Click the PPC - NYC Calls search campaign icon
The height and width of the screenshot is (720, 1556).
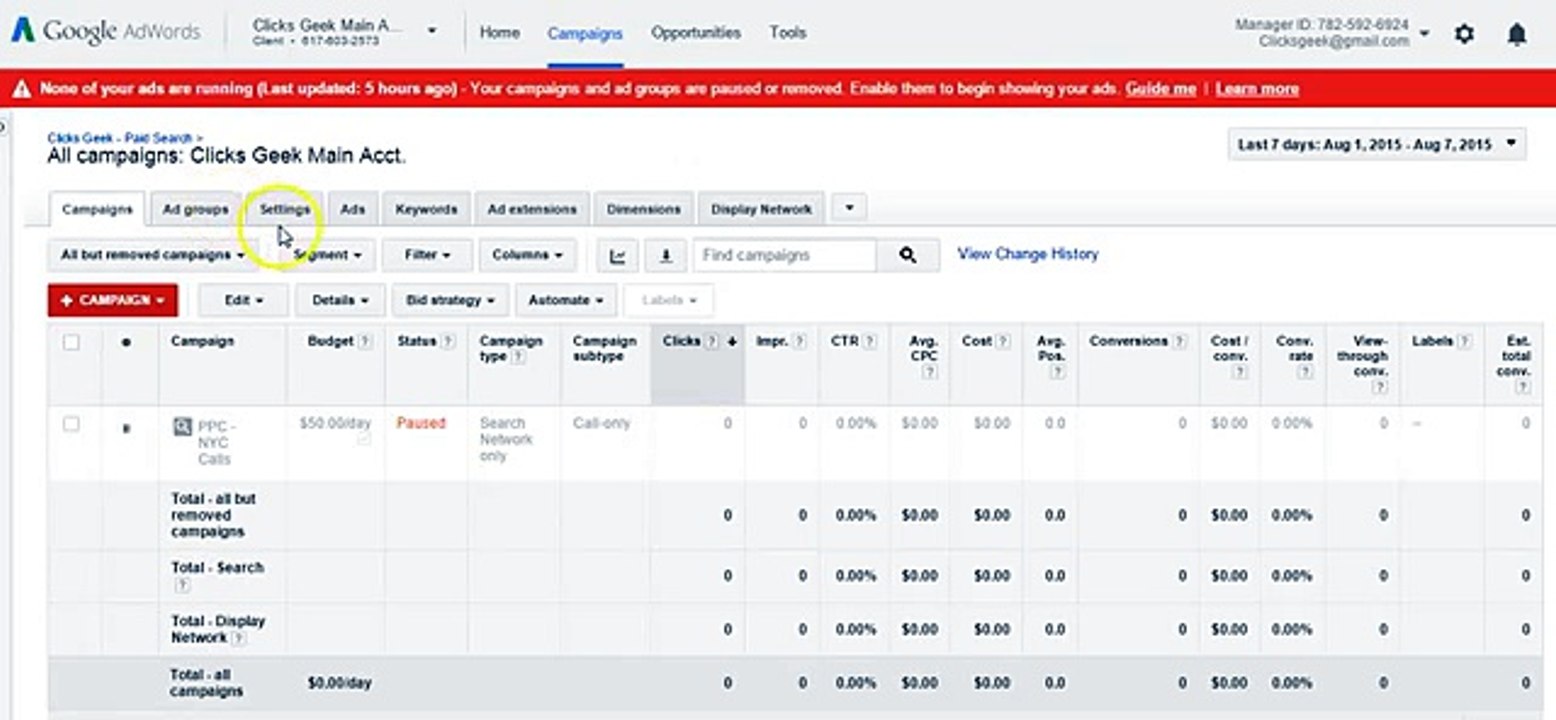coord(182,426)
